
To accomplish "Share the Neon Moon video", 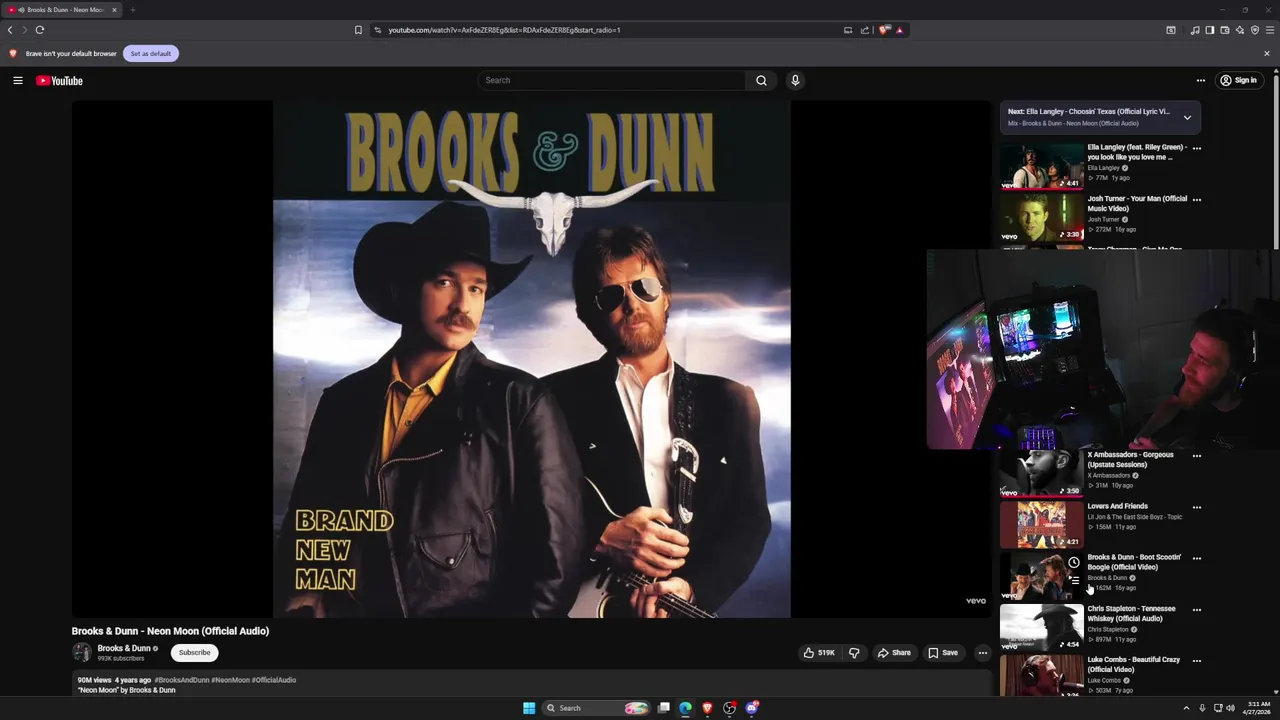I will [x=894, y=653].
